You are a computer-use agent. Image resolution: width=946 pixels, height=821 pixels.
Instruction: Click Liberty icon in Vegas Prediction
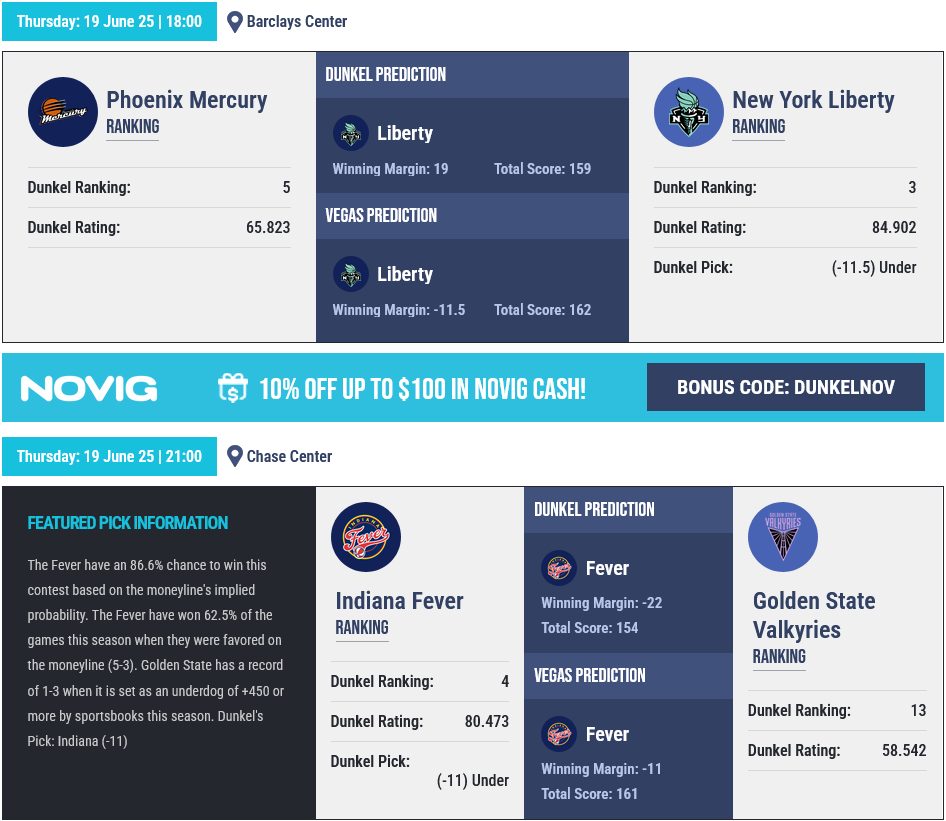click(x=351, y=274)
